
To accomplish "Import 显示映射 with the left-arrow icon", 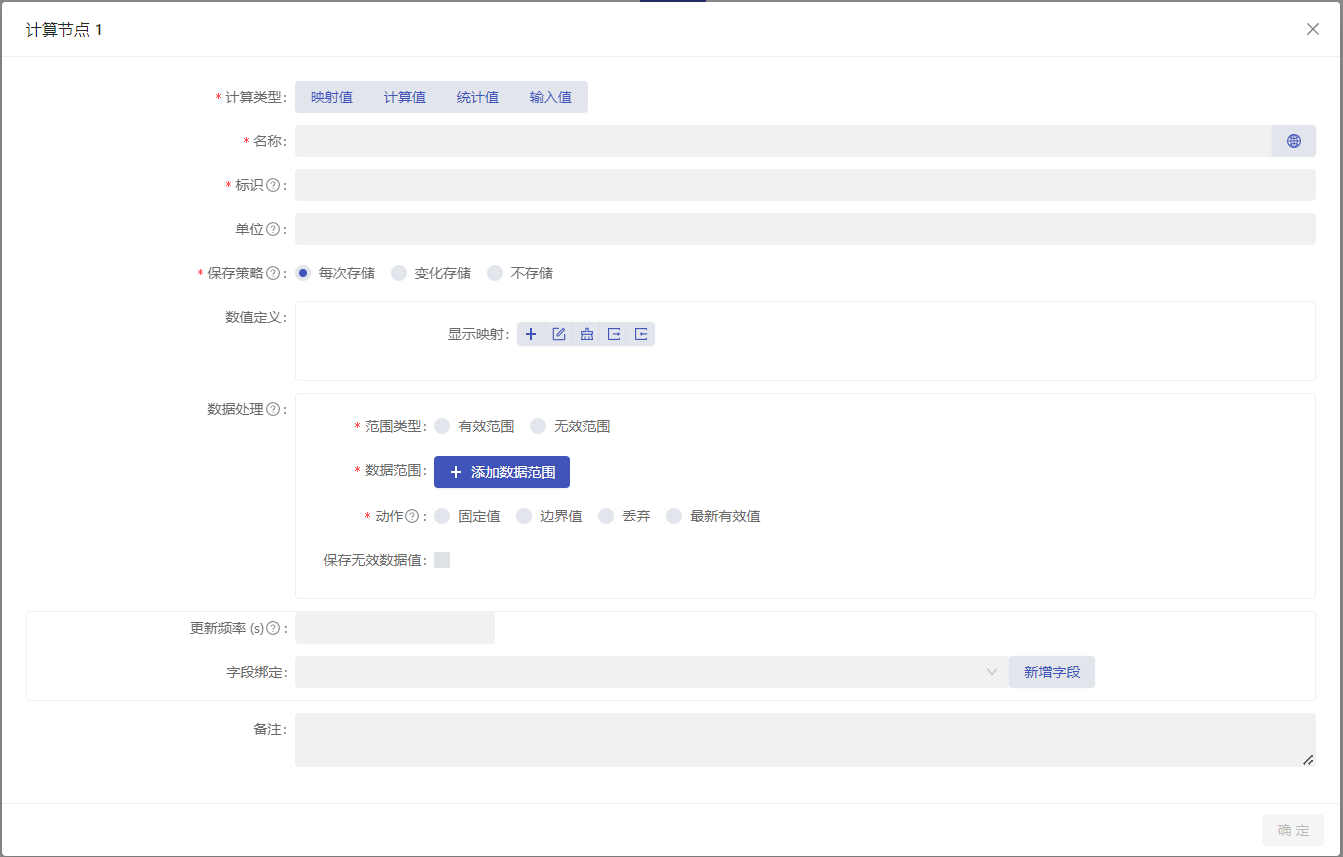I will point(641,334).
